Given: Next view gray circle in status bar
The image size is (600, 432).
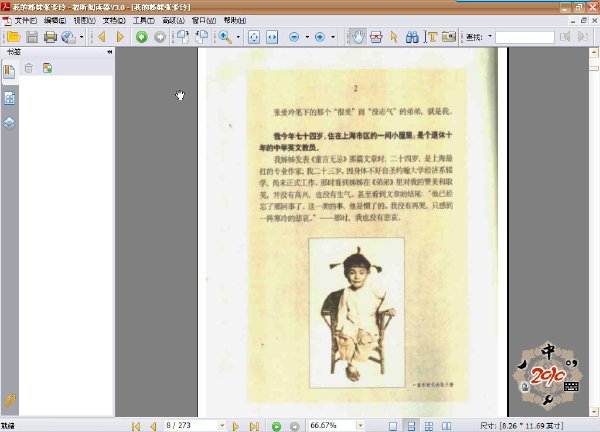Looking at the screenshot, I should click(294, 426).
